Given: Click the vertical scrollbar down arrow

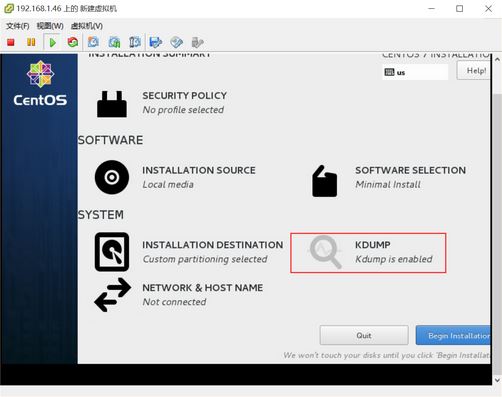Looking at the screenshot, I should click(497, 380).
